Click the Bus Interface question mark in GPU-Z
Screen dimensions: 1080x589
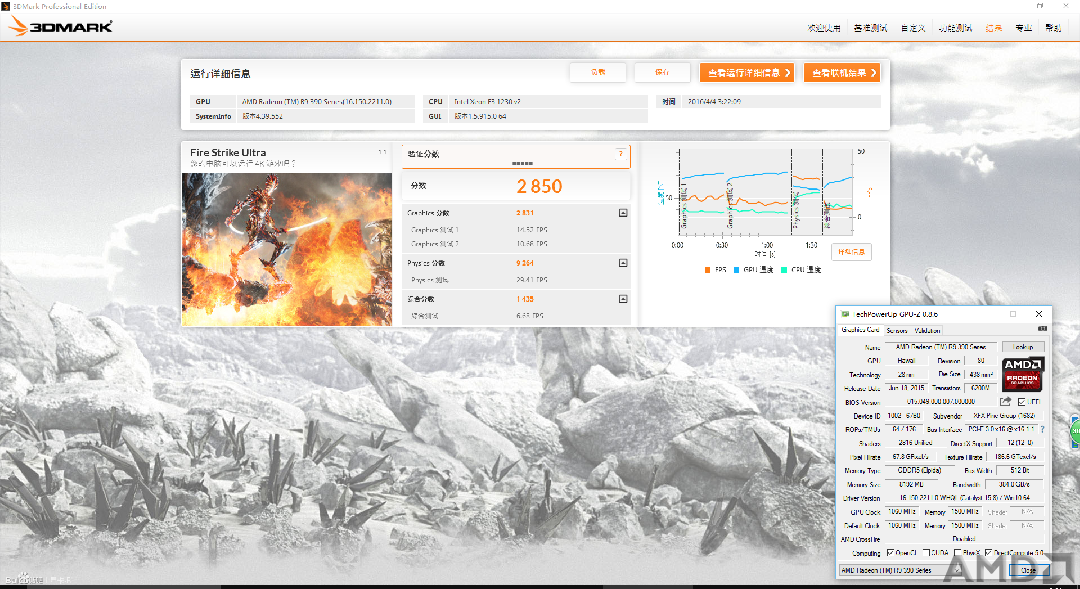1043,429
